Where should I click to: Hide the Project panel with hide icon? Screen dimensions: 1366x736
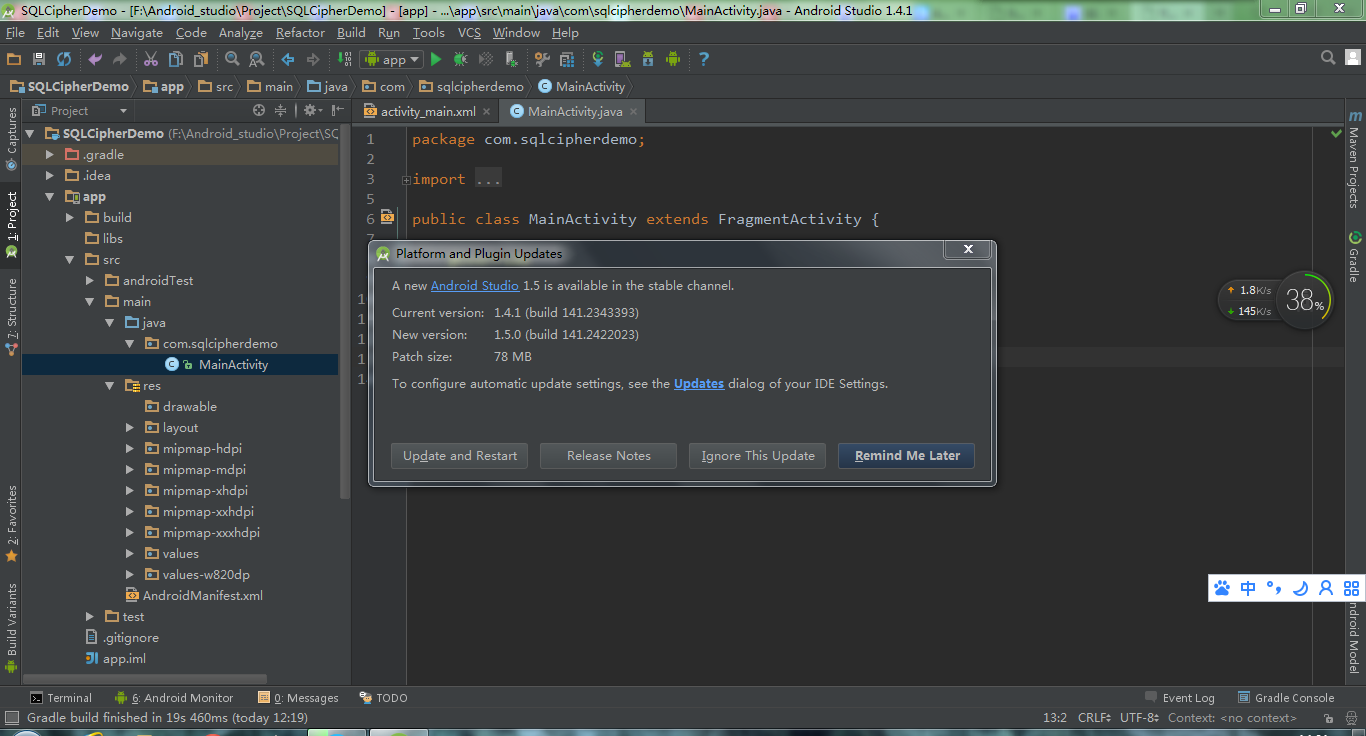[x=338, y=110]
